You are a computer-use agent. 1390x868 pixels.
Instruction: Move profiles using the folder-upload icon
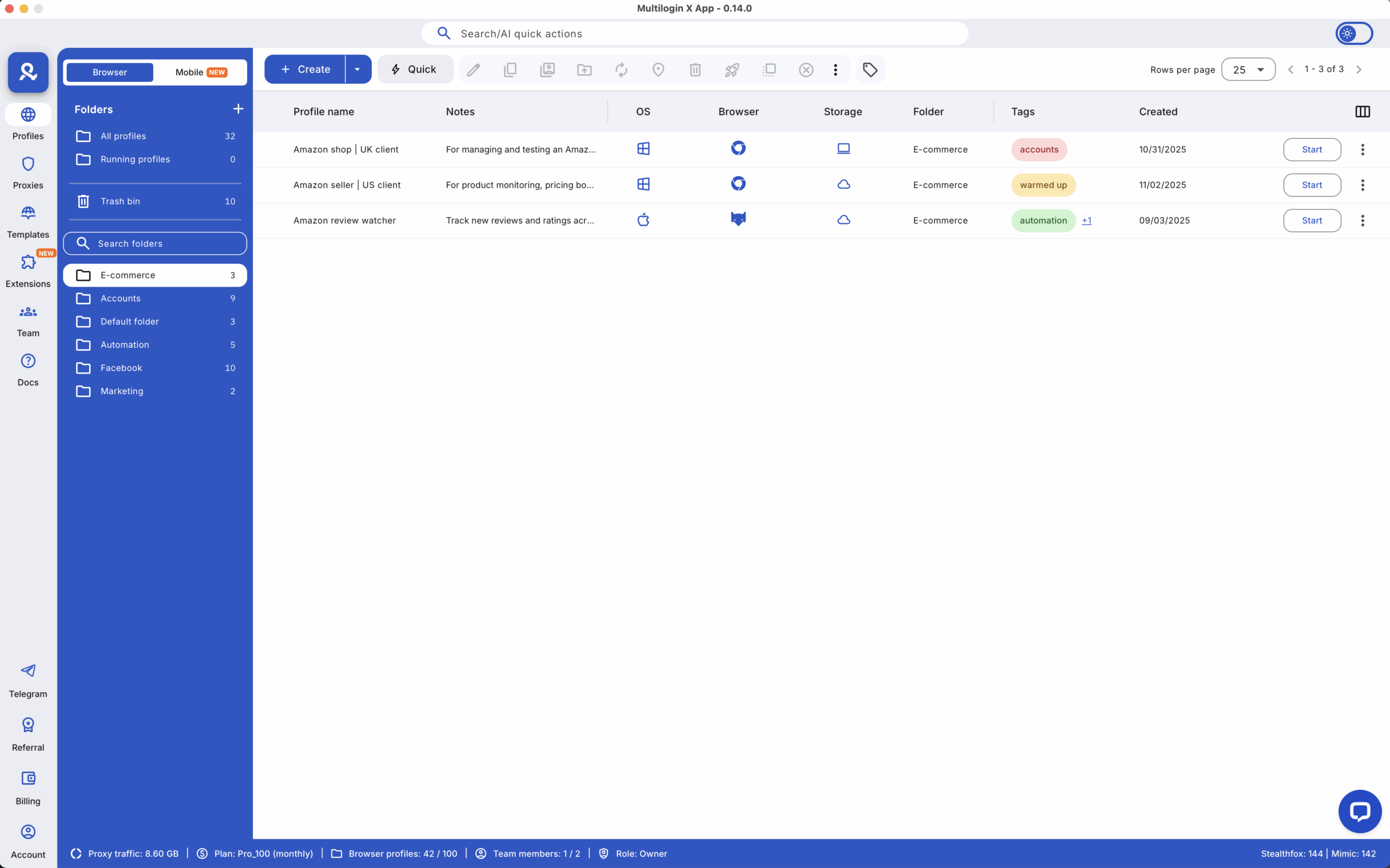[583, 69]
